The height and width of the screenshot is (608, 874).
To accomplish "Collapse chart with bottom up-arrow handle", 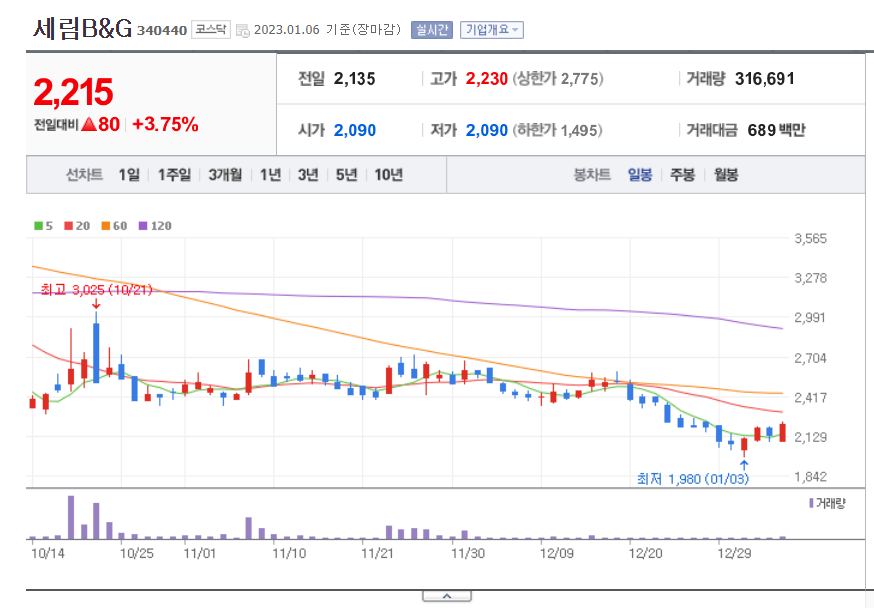I will tap(447, 596).
